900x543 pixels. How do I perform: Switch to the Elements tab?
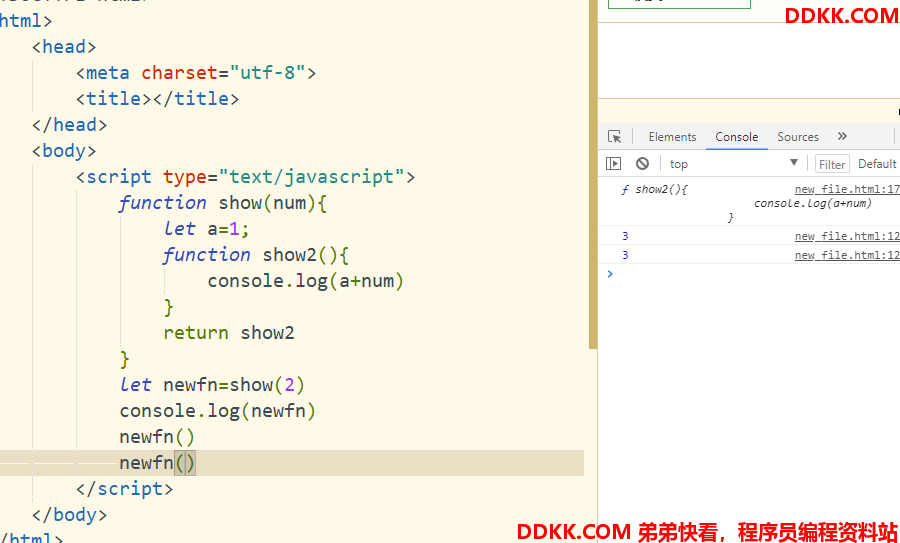click(672, 137)
